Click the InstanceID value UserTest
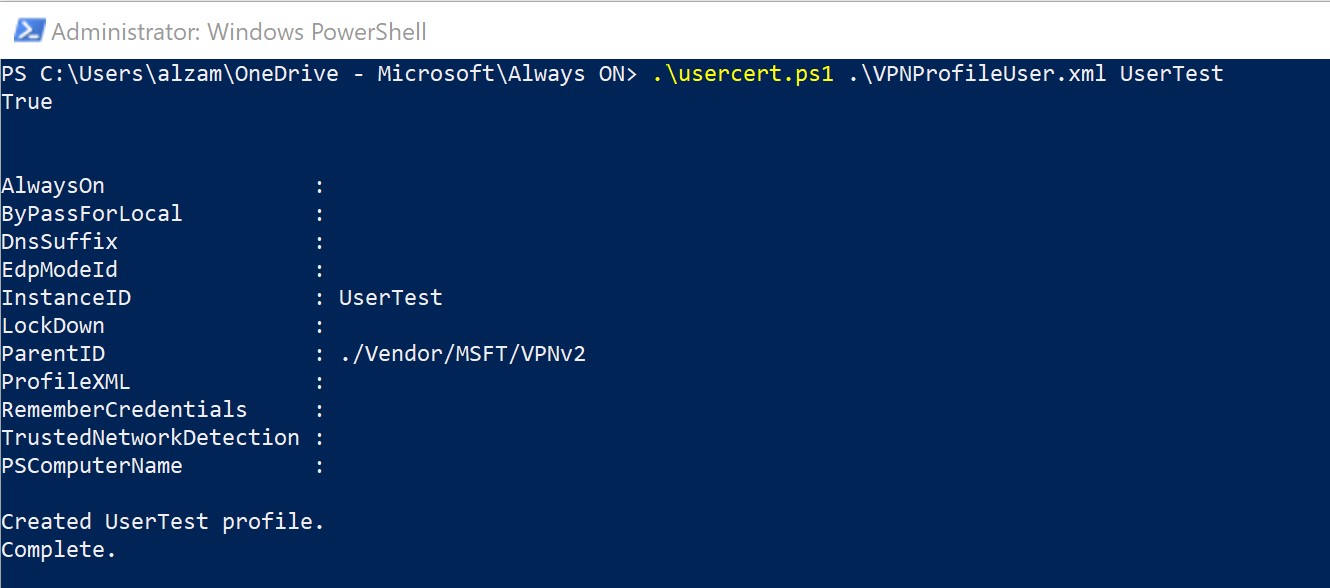Viewport: 1330px width, 588px height. [391, 298]
